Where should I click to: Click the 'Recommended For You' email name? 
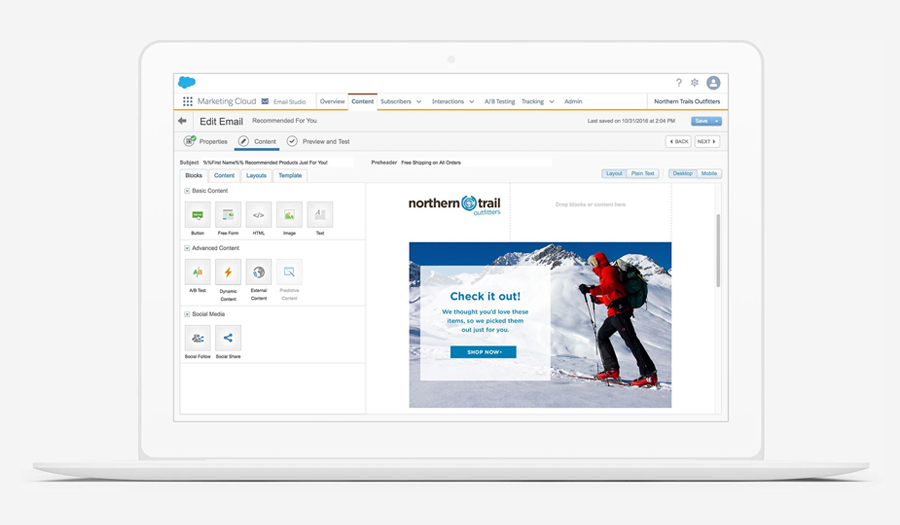pyautogui.click(x=285, y=120)
